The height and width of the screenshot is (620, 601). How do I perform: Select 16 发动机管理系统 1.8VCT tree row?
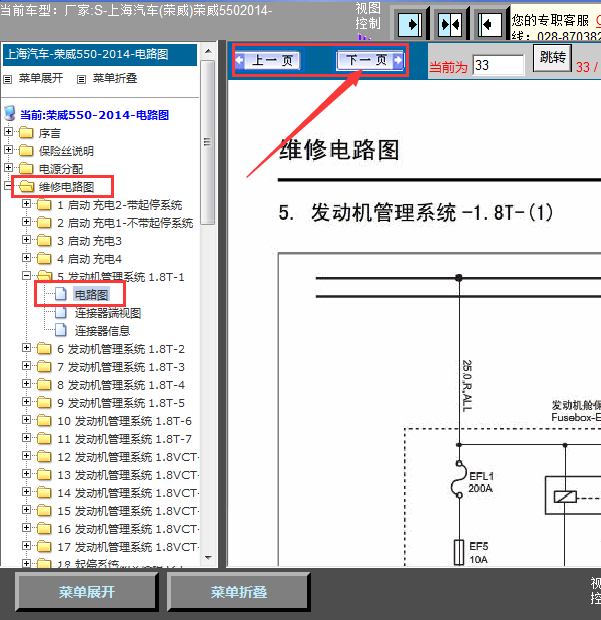128,529
